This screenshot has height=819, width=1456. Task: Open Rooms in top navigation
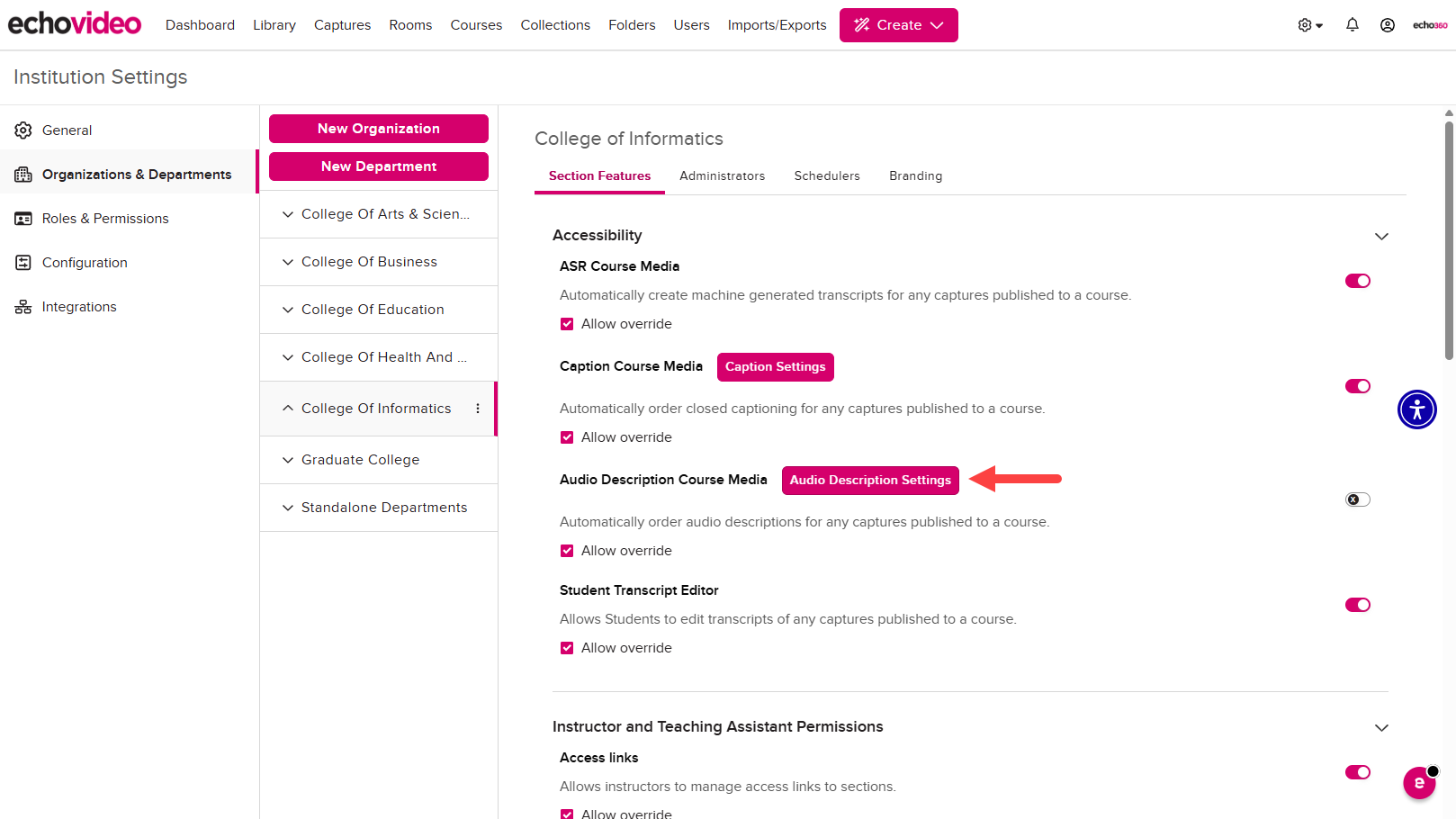tap(410, 25)
